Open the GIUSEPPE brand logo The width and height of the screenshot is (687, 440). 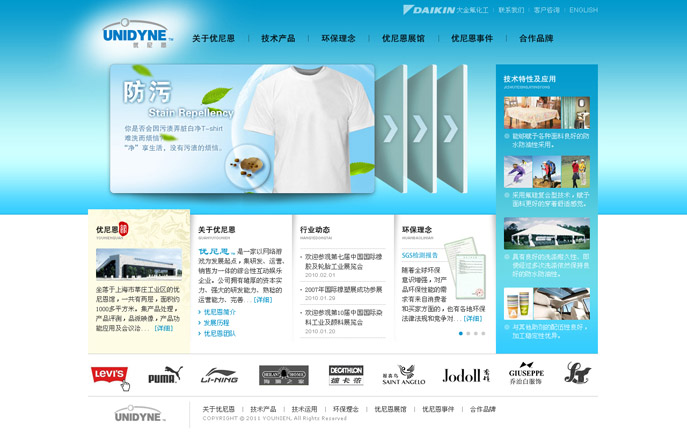point(526,374)
